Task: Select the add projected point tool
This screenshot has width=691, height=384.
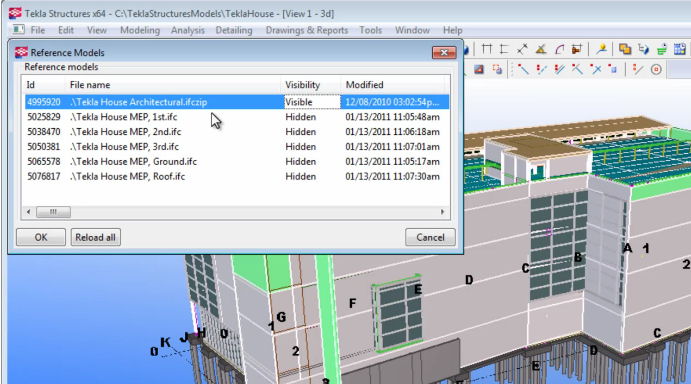Action: (x=577, y=69)
